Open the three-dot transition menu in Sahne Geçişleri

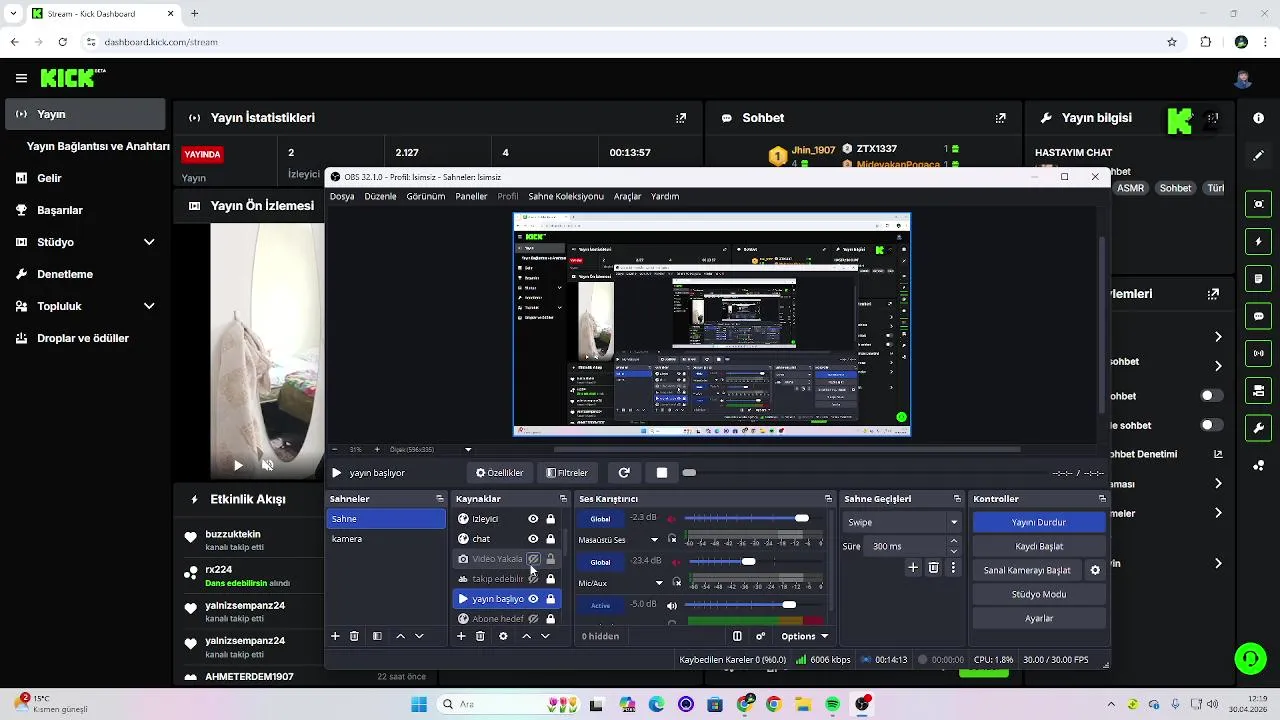click(x=953, y=567)
